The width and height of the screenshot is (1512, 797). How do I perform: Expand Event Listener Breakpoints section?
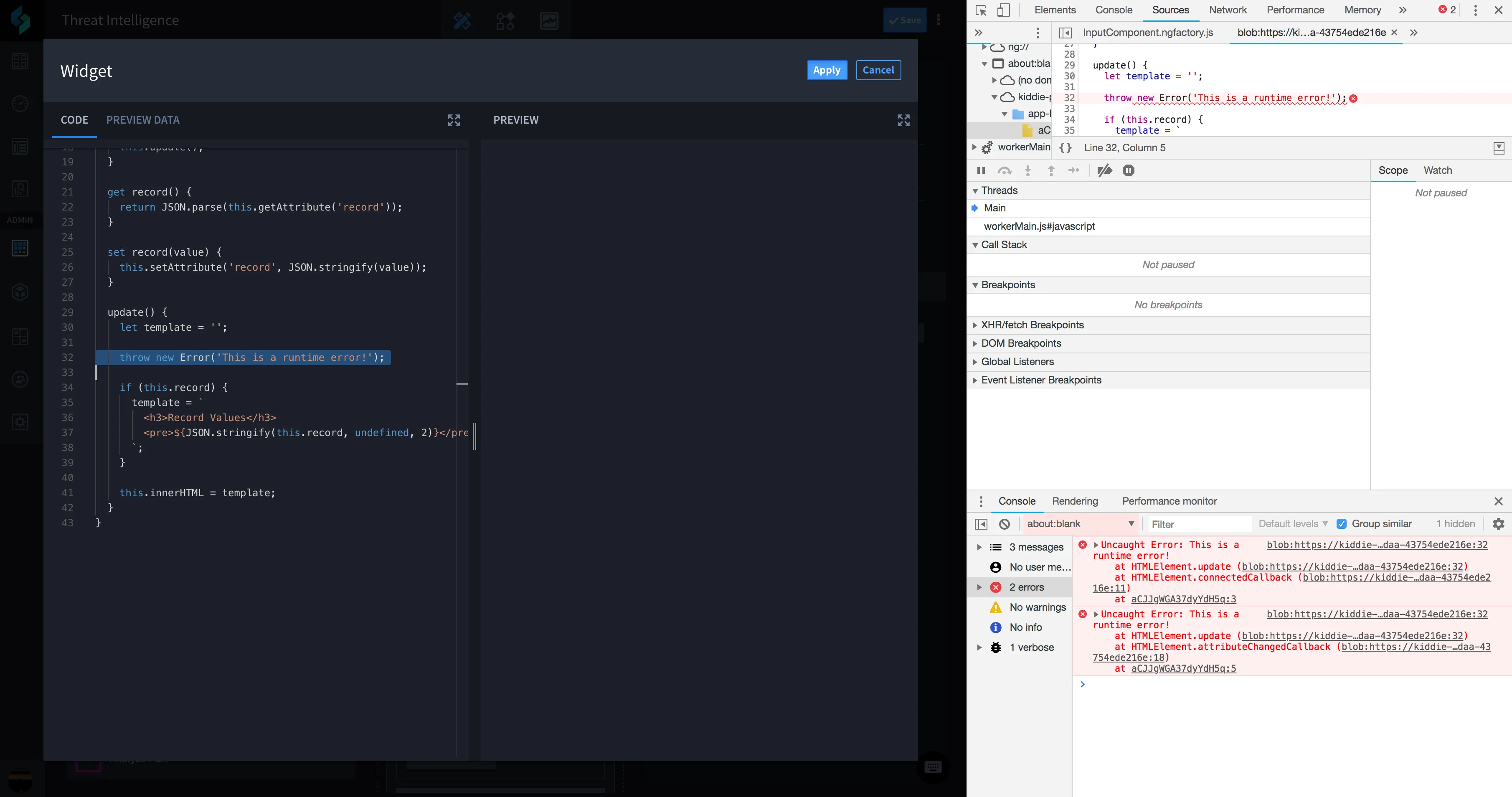pyautogui.click(x=976, y=380)
